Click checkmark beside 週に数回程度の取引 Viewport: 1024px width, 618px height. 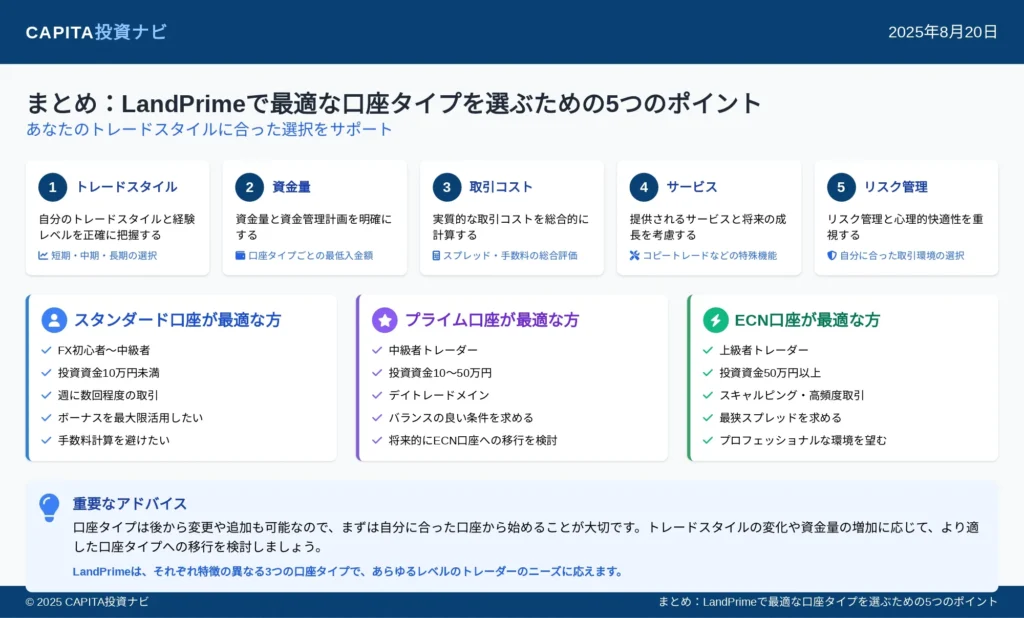click(46, 395)
